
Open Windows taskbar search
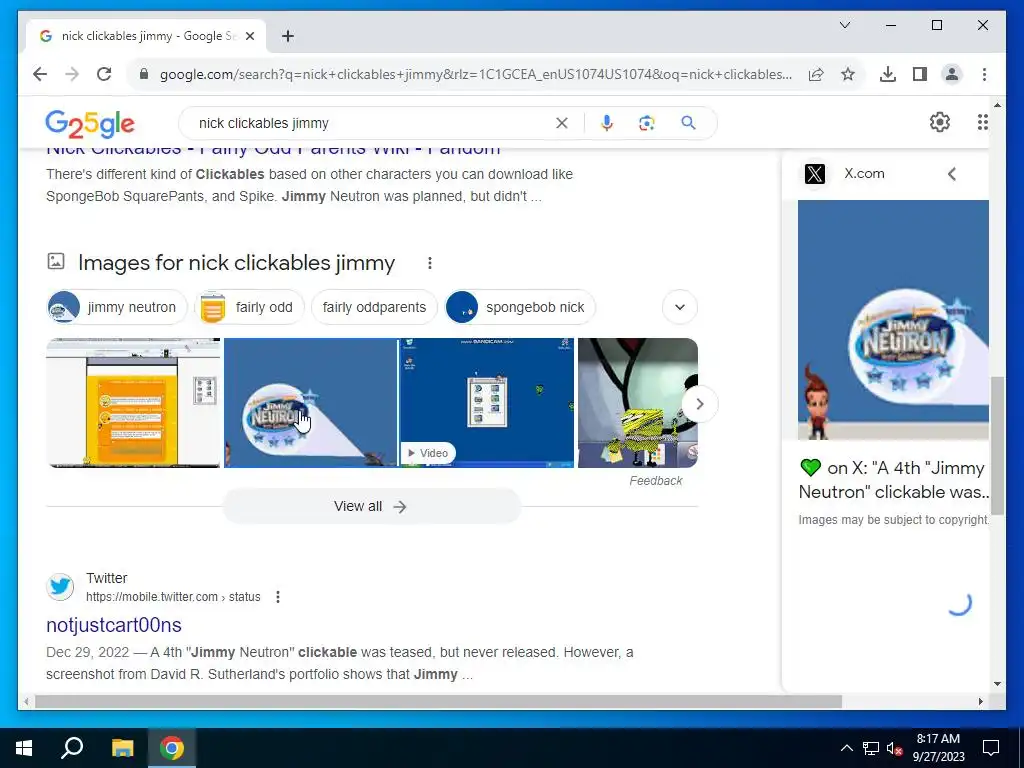click(x=72, y=748)
